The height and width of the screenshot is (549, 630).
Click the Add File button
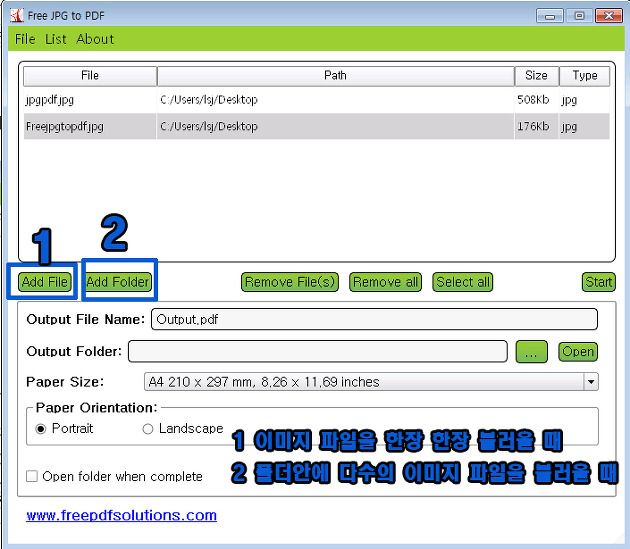click(x=45, y=282)
